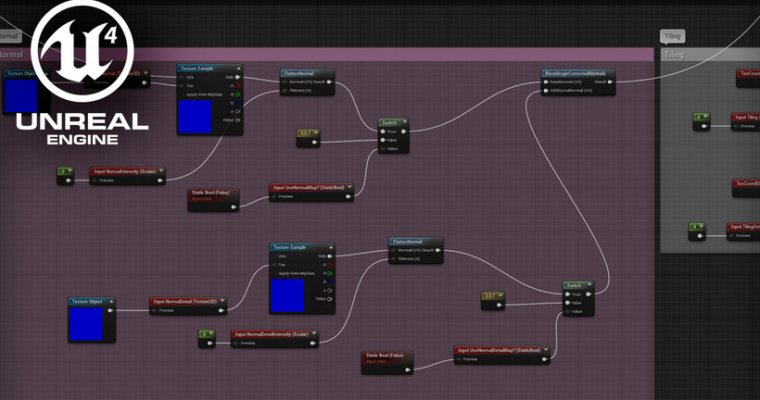Click UVs input pin on upper Texture Sample

(182, 77)
